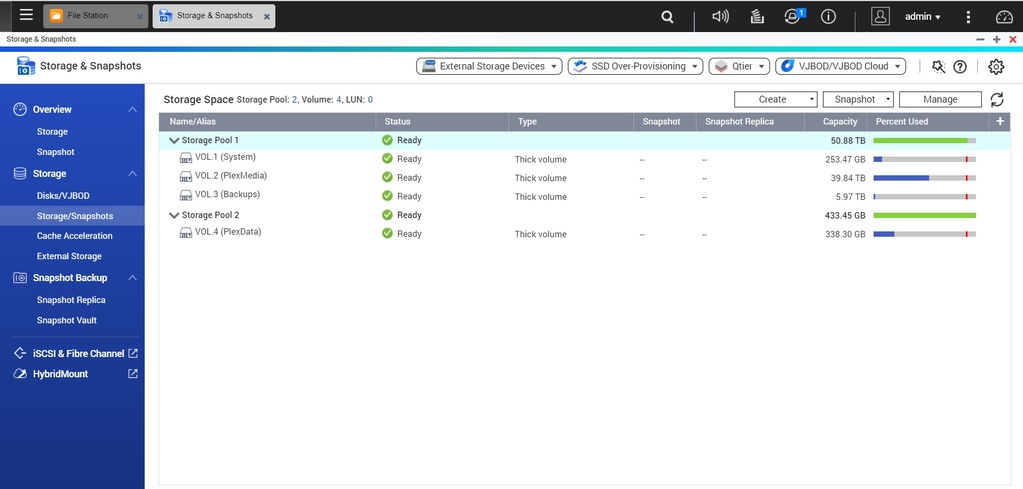Viewport: 1023px width, 489px height.
Task: Open the help question mark icon
Action: pos(960,67)
